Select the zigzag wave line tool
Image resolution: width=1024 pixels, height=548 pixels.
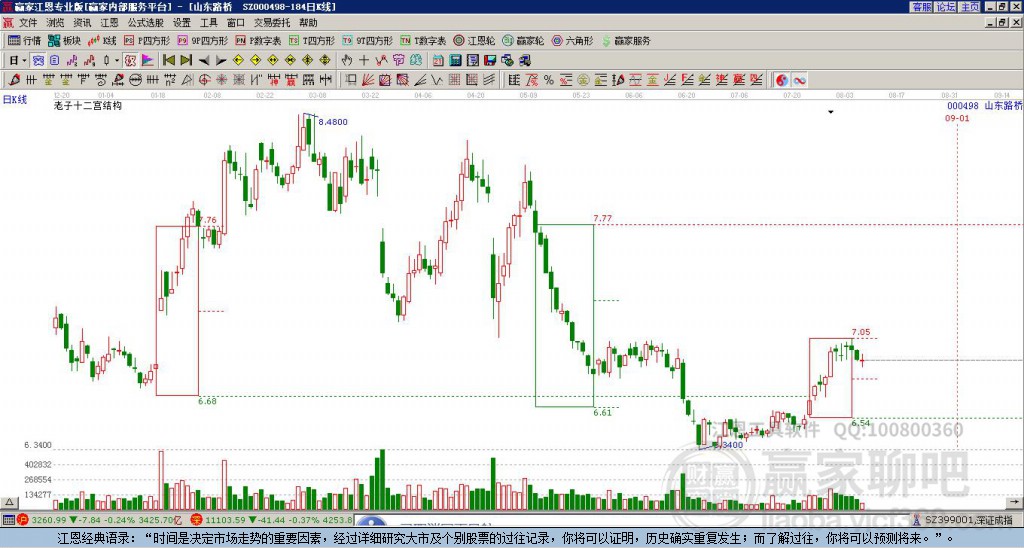point(435,80)
